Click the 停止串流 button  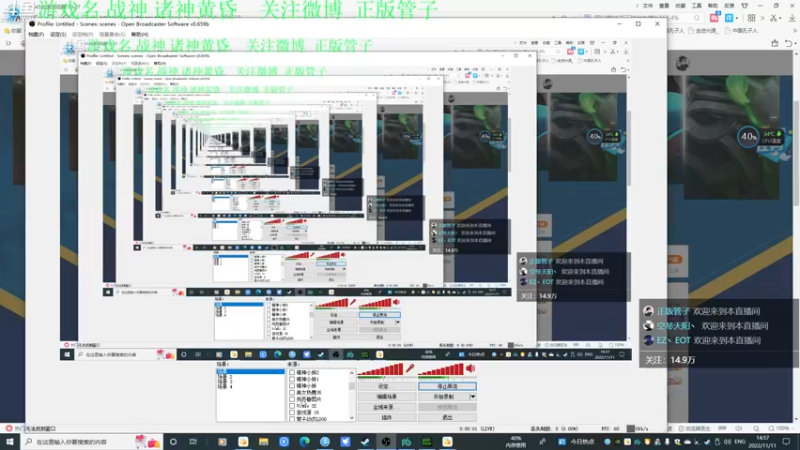pyautogui.click(x=447, y=386)
